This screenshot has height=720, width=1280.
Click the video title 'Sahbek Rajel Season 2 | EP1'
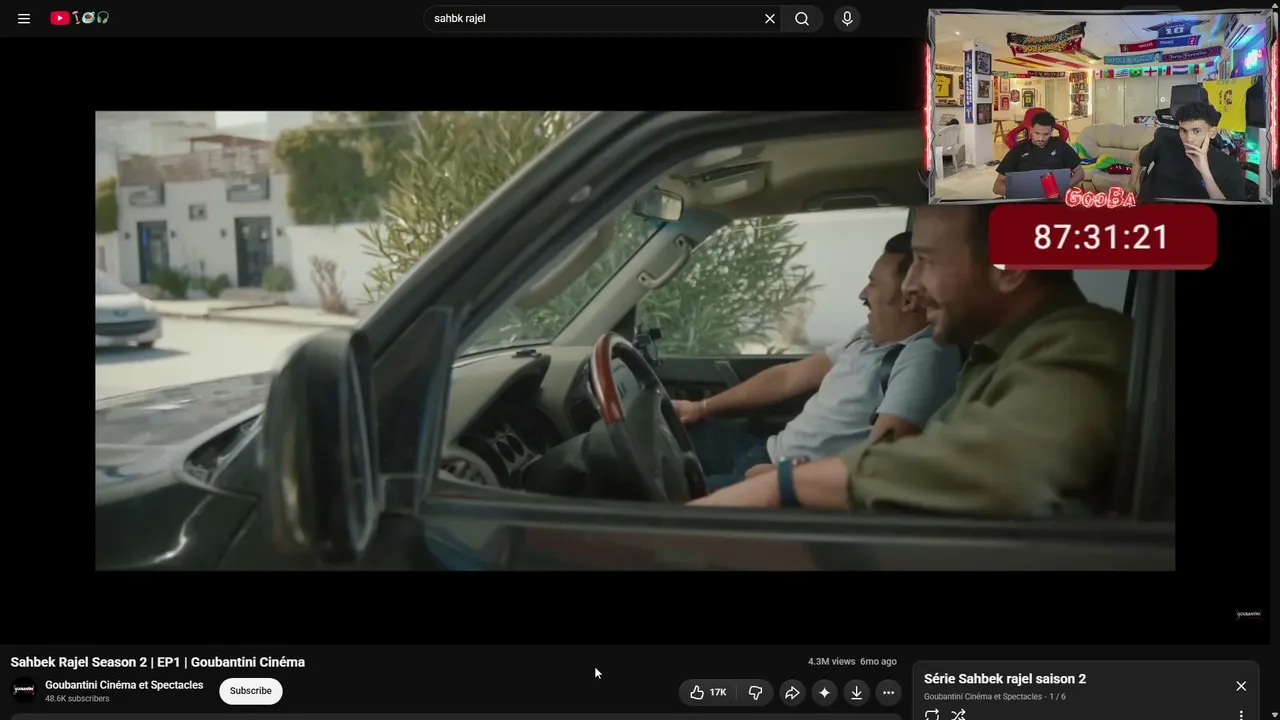pyautogui.click(x=158, y=662)
